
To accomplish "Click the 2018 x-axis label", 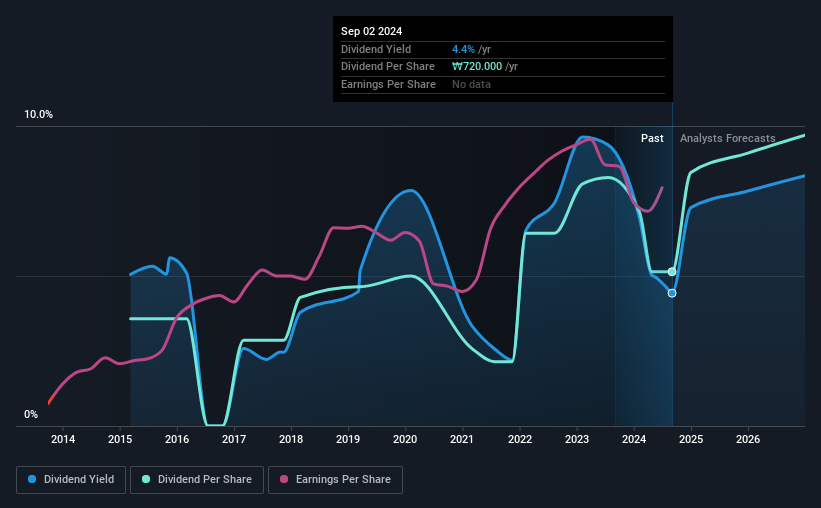I will click(x=291, y=439).
